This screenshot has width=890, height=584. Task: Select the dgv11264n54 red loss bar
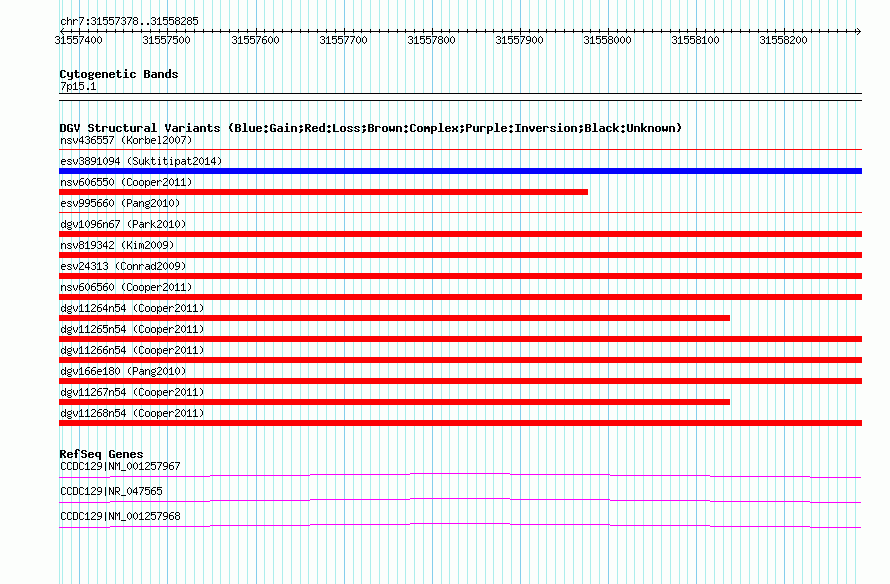pyautogui.click(x=394, y=318)
